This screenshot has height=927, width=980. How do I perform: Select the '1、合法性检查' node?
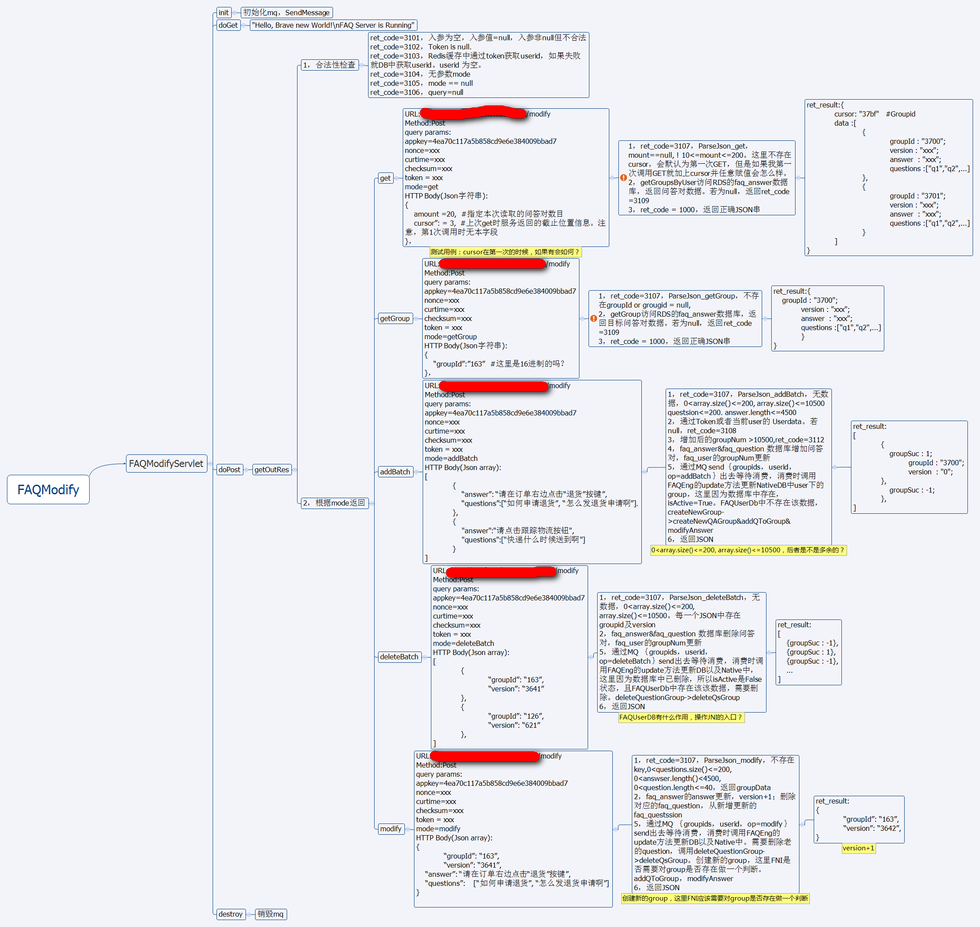click(x=328, y=65)
